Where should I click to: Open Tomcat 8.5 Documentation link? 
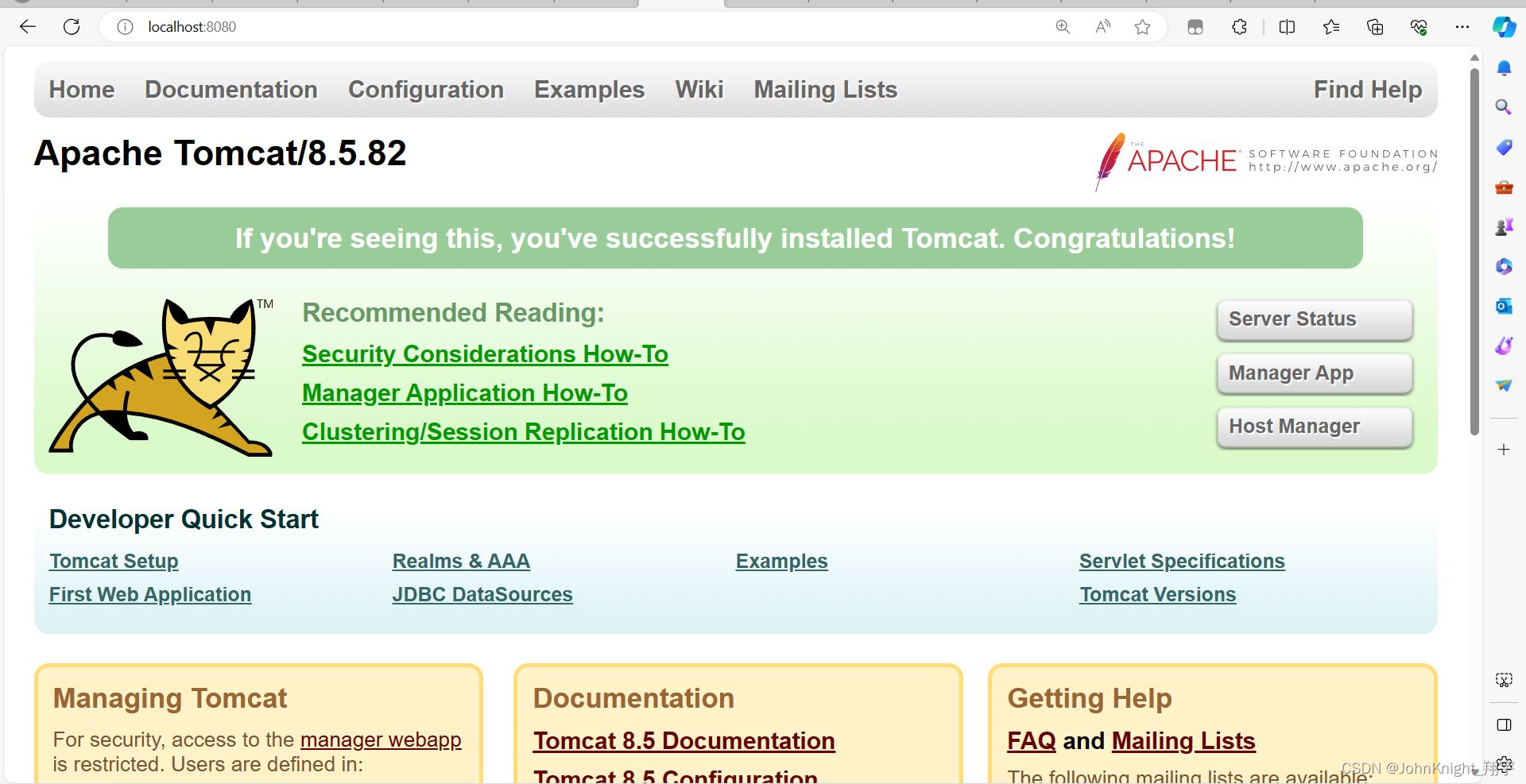click(x=684, y=741)
